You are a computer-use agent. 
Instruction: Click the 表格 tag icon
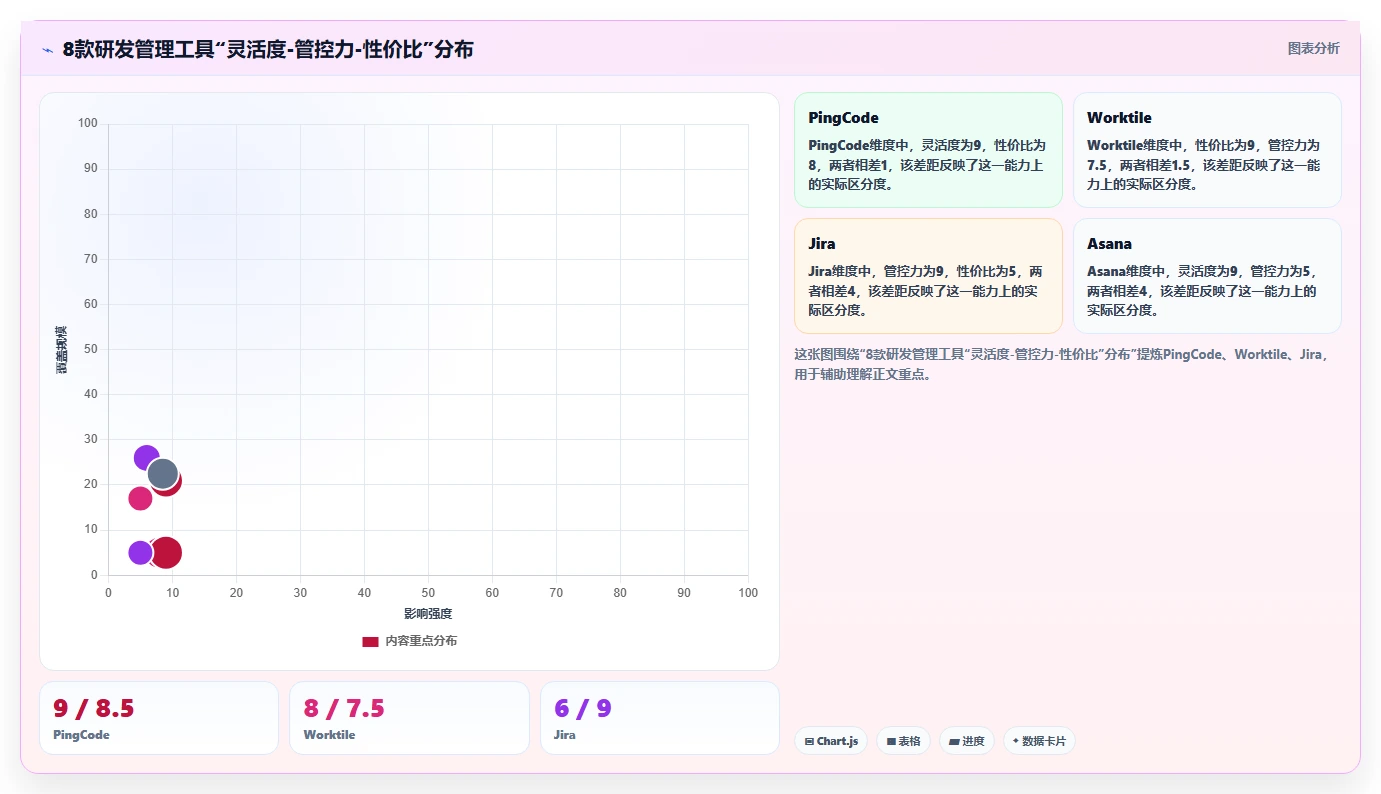pyautogui.click(x=891, y=742)
